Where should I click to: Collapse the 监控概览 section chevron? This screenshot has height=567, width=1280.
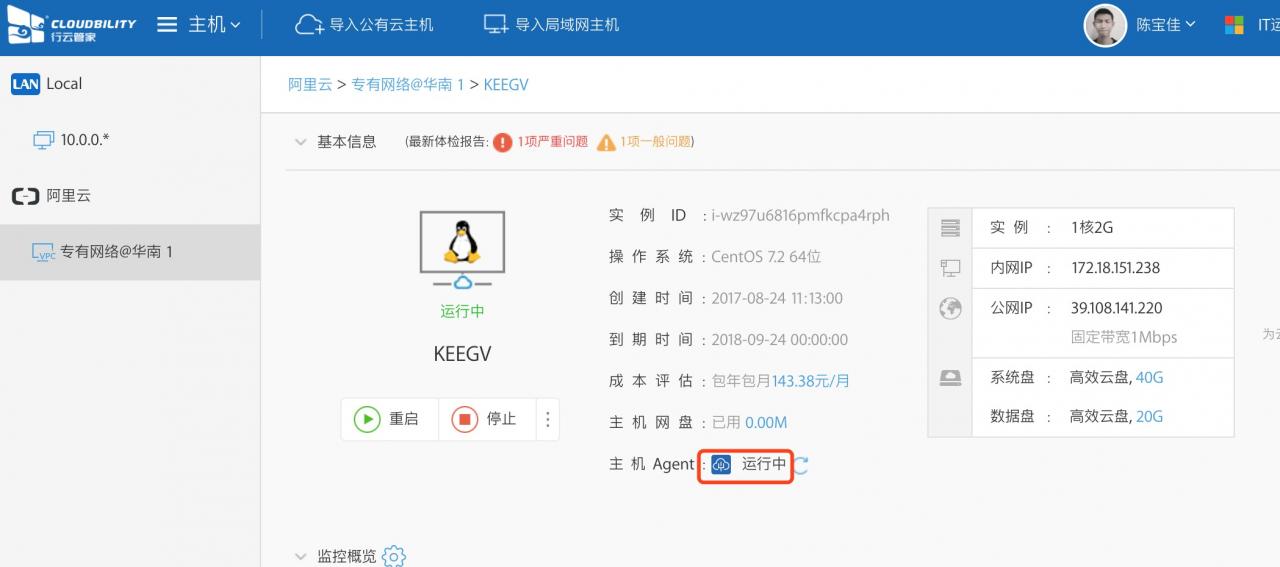(x=300, y=556)
